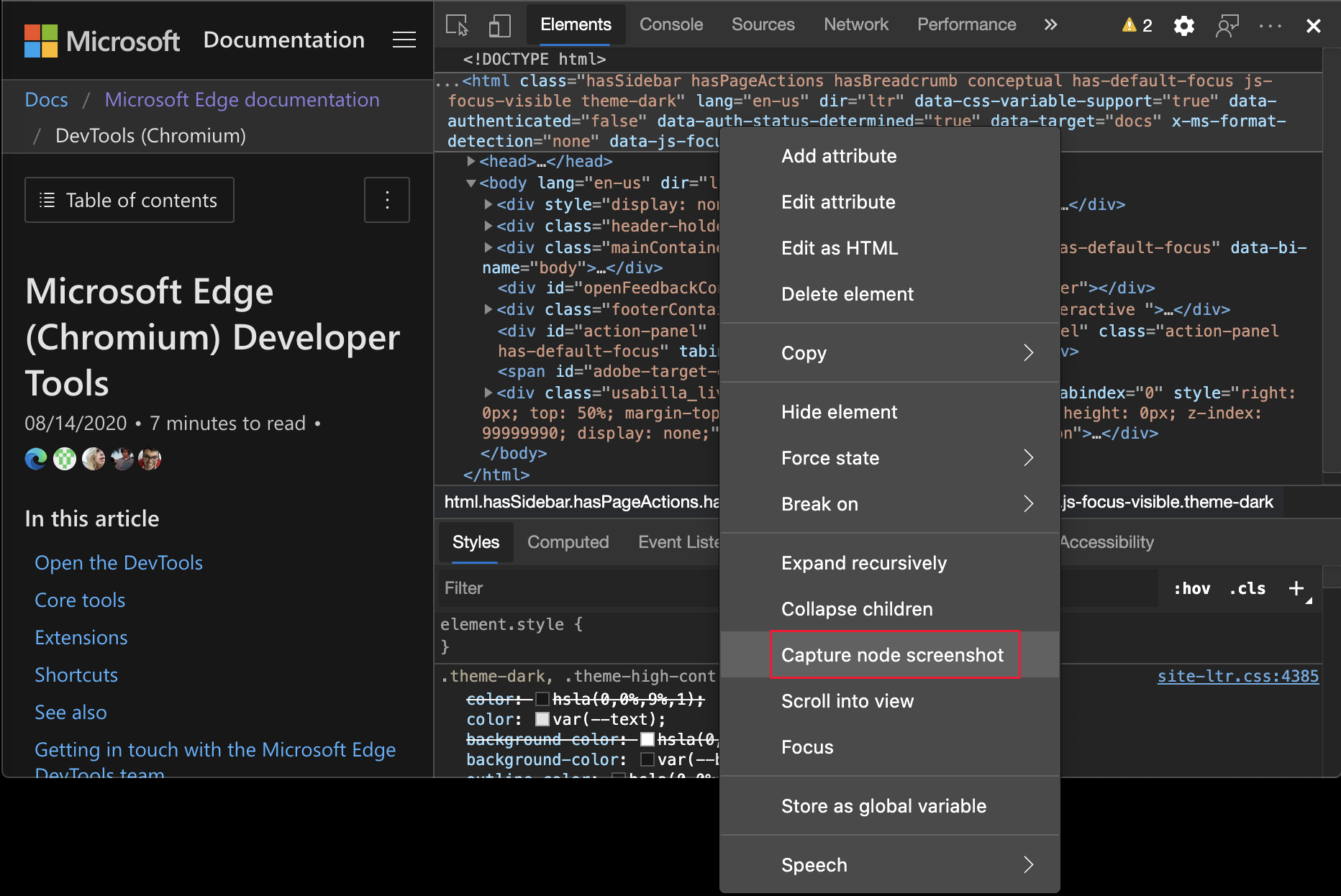Image resolution: width=1341 pixels, height=896 pixels.
Task: Click the hamburger menu next to Documentation
Action: [x=404, y=40]
